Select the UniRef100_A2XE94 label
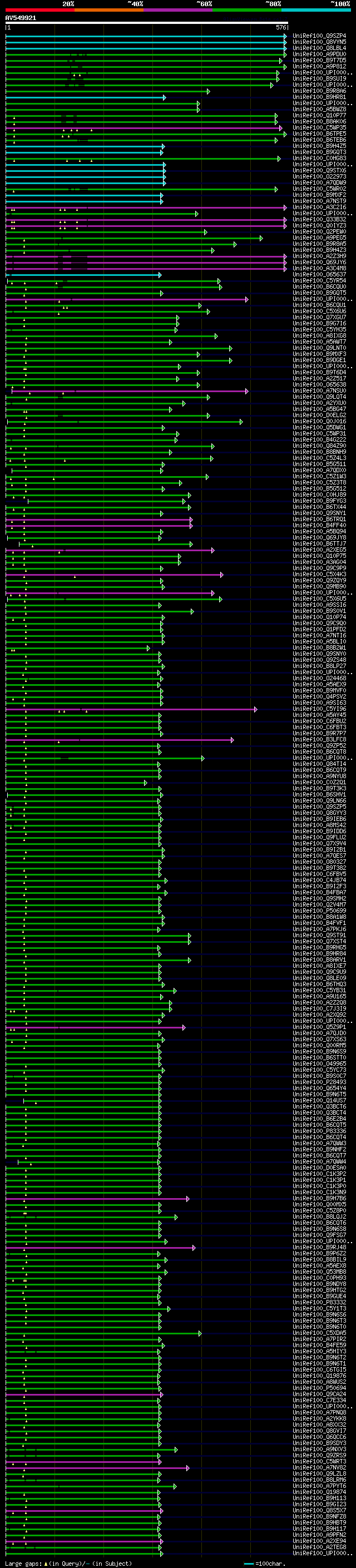The height and width of the screenshot is (1568, 356). tap(319, 1541)
